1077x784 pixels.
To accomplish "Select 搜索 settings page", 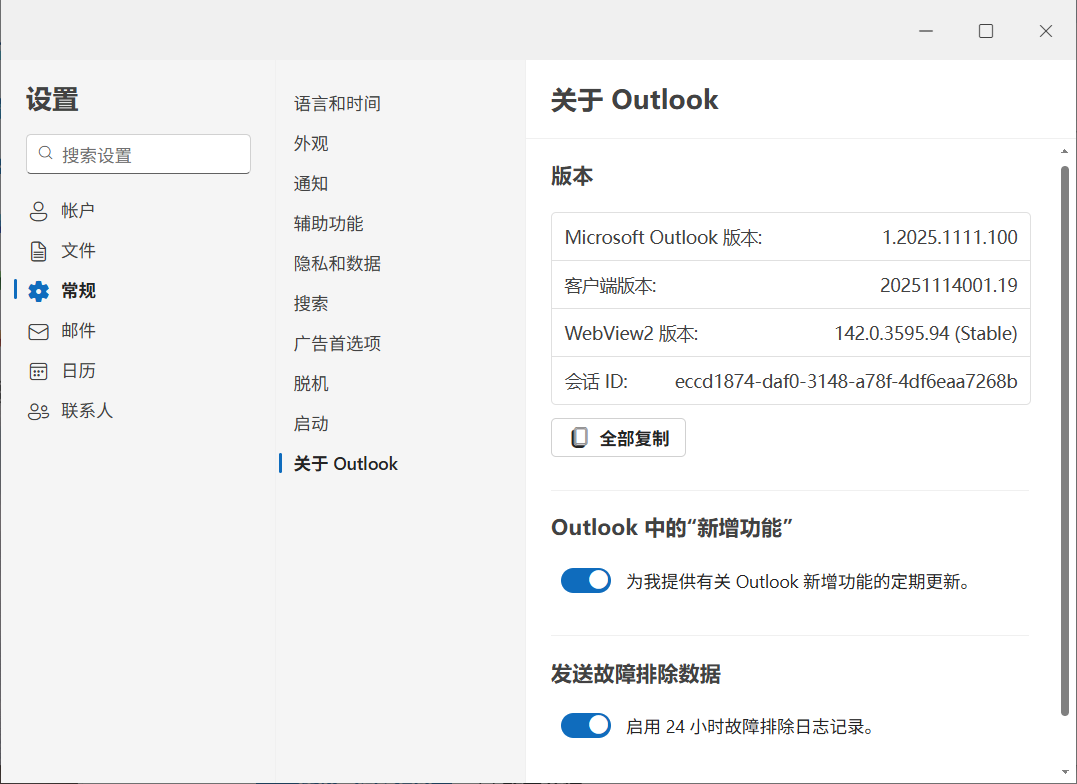I will click(x=311, y=304).
